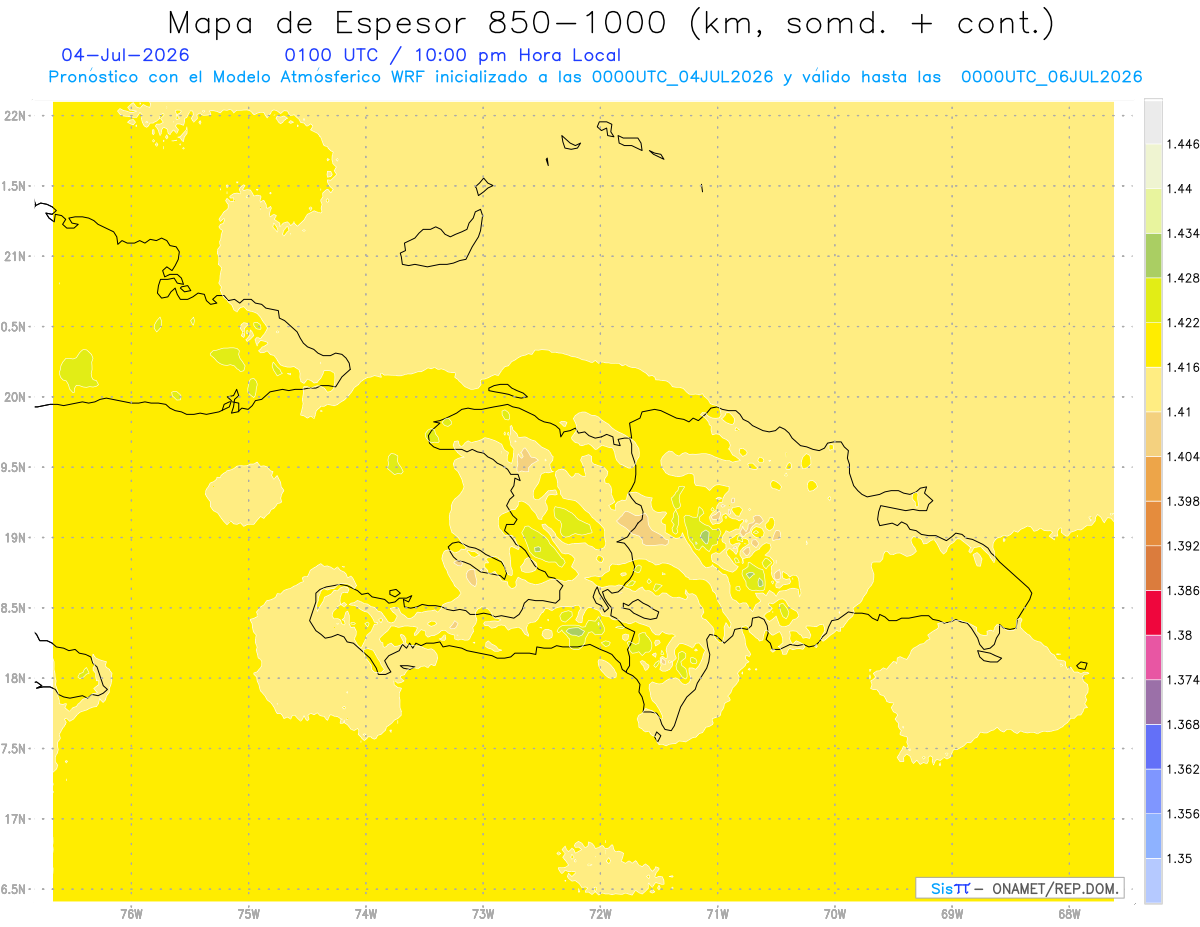Click the legend value "1.38"
1200x927 pixels.
(x=1180, y=635)
